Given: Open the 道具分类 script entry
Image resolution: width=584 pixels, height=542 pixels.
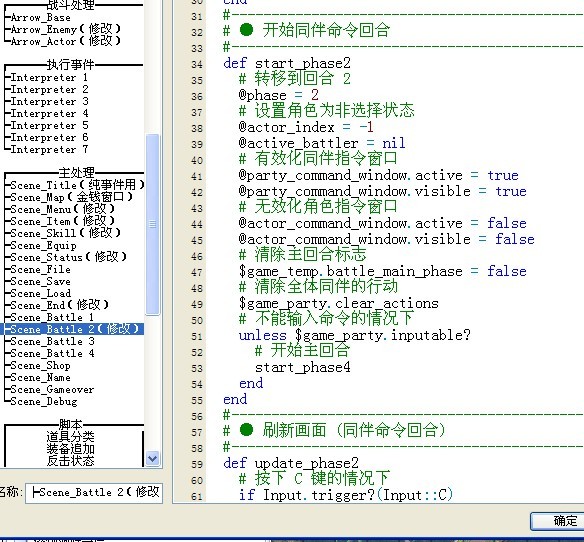Looking at the screenshot, I should (70, 436).
